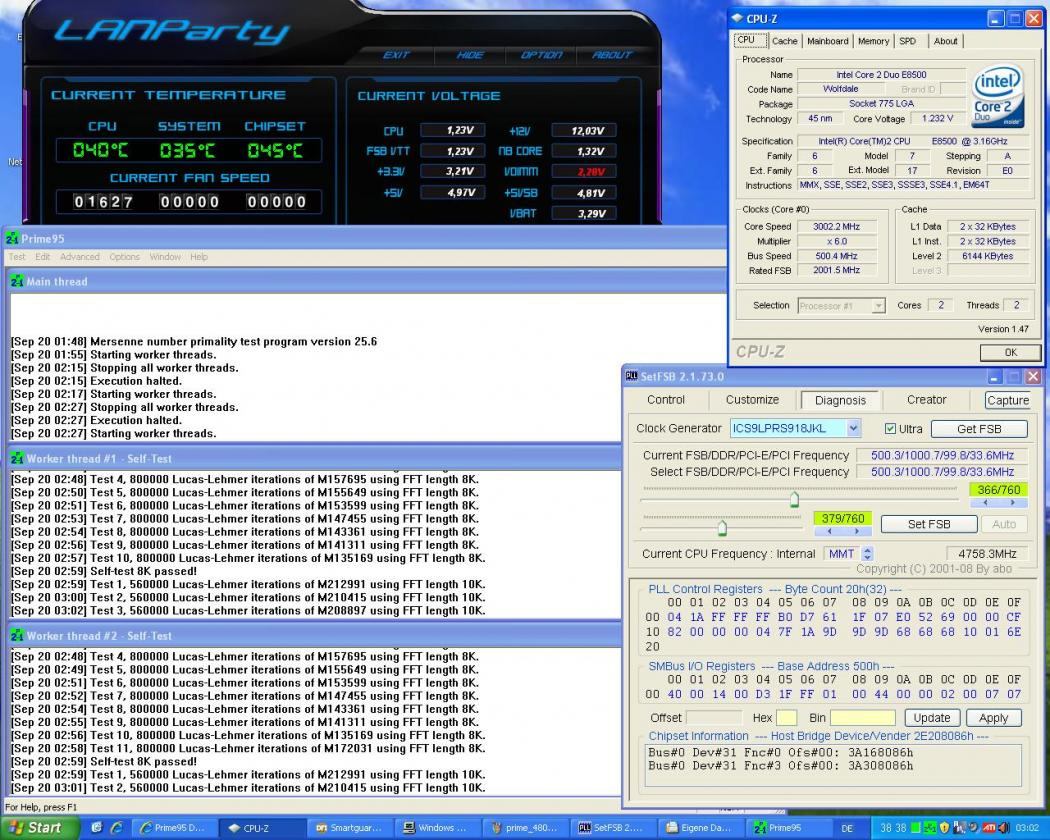Click the Update button in SetFSB
The image size is (1050, 840).
click(931, 718)
